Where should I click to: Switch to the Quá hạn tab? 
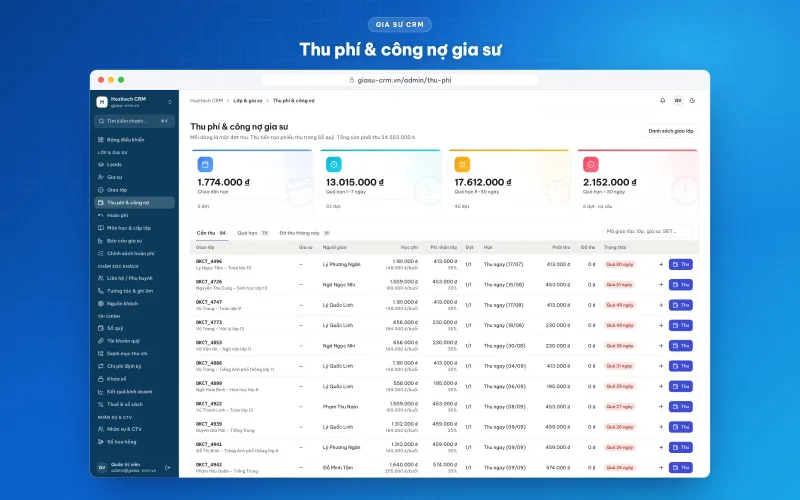tap(253, 233)
